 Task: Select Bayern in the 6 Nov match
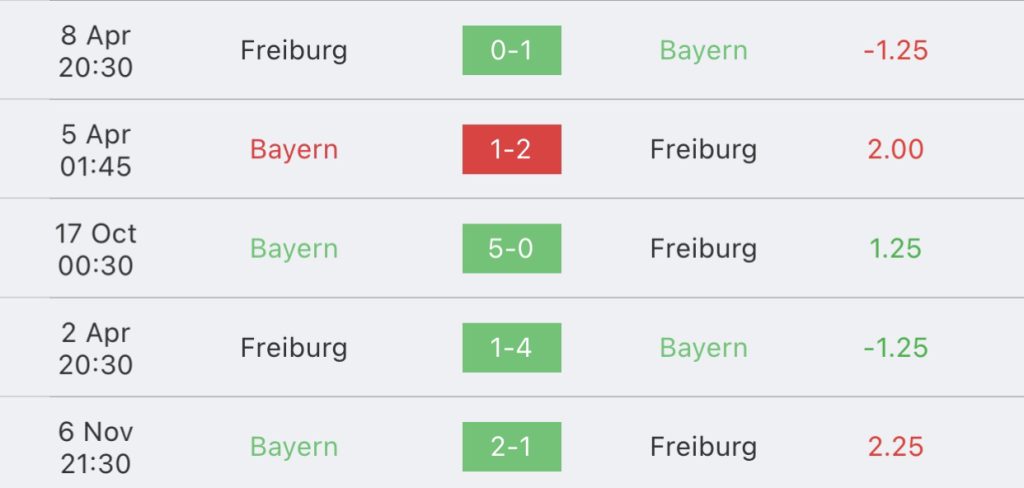click(x=294, y=447)
